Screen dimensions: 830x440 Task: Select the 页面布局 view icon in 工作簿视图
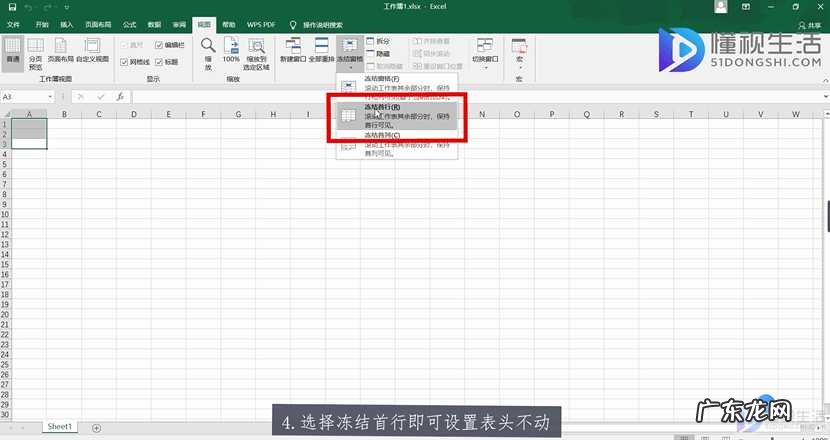click(x=61, y=50)
